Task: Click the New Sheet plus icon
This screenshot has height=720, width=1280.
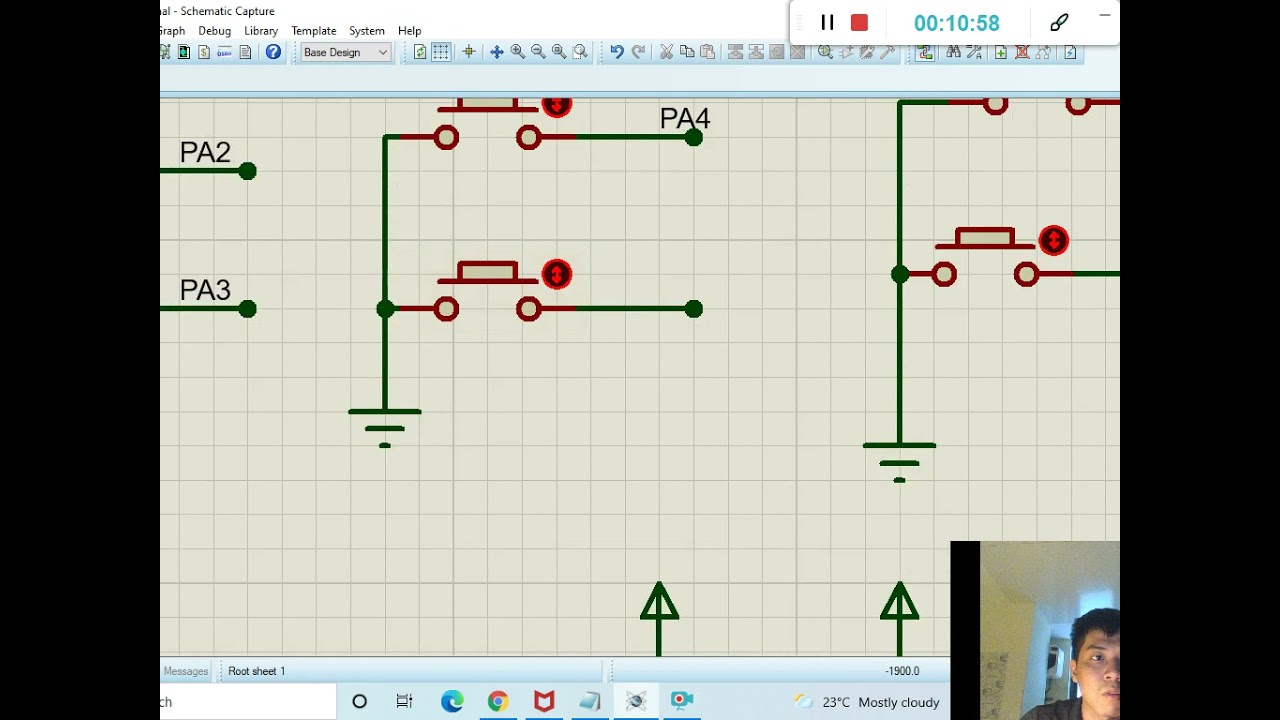Action: click(1001, 52)
